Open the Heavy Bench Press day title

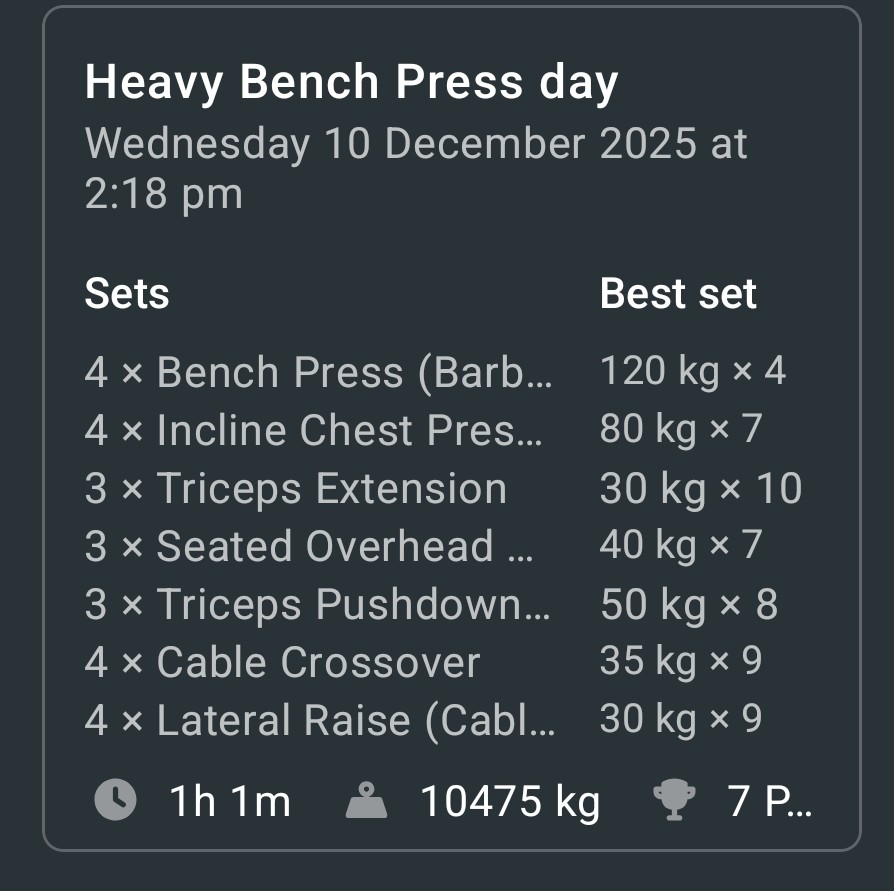pyautogui.click(x=351, y=83)
